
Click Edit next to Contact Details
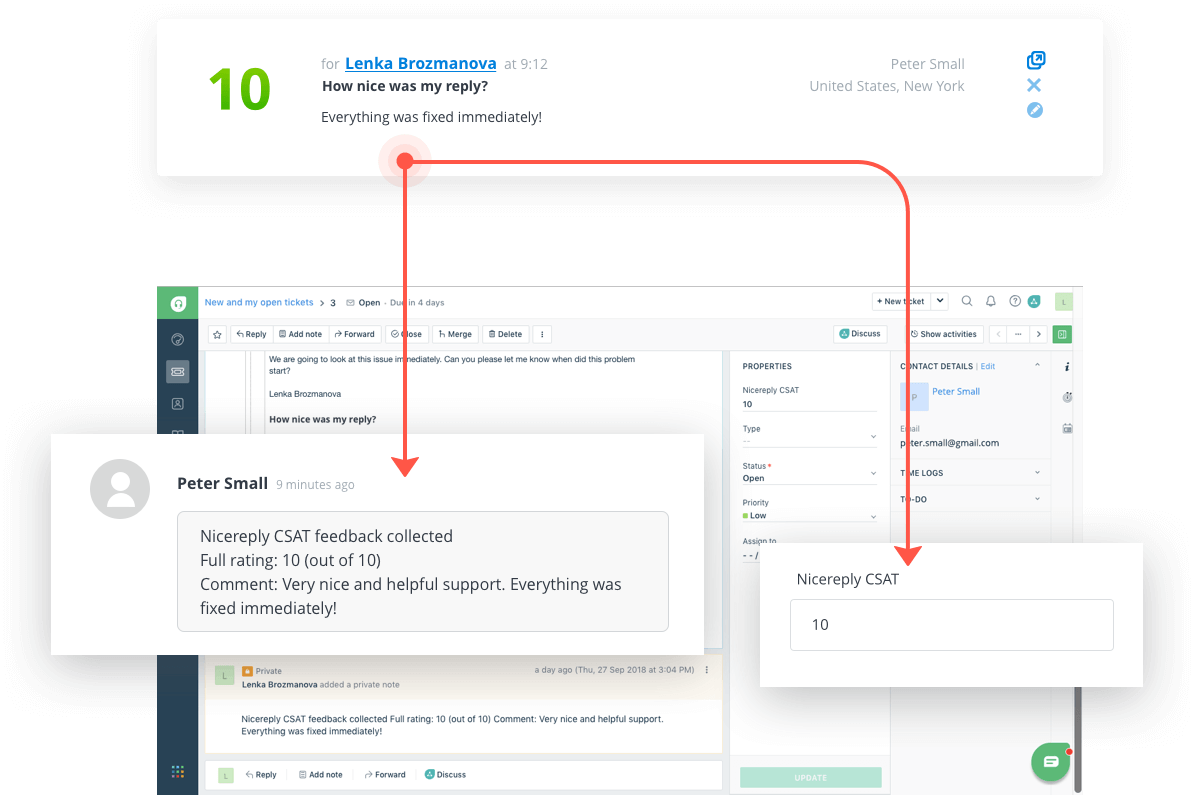(988, 366)
